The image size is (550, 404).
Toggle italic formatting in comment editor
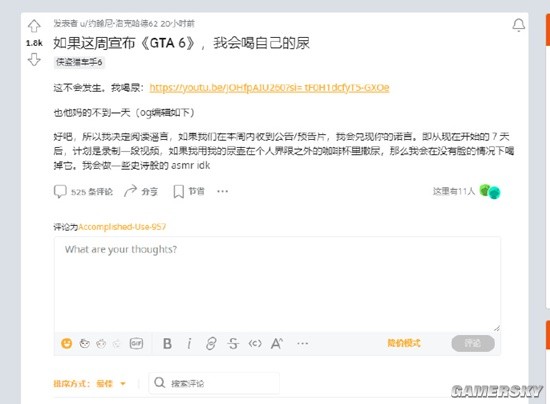click(189, 344)
